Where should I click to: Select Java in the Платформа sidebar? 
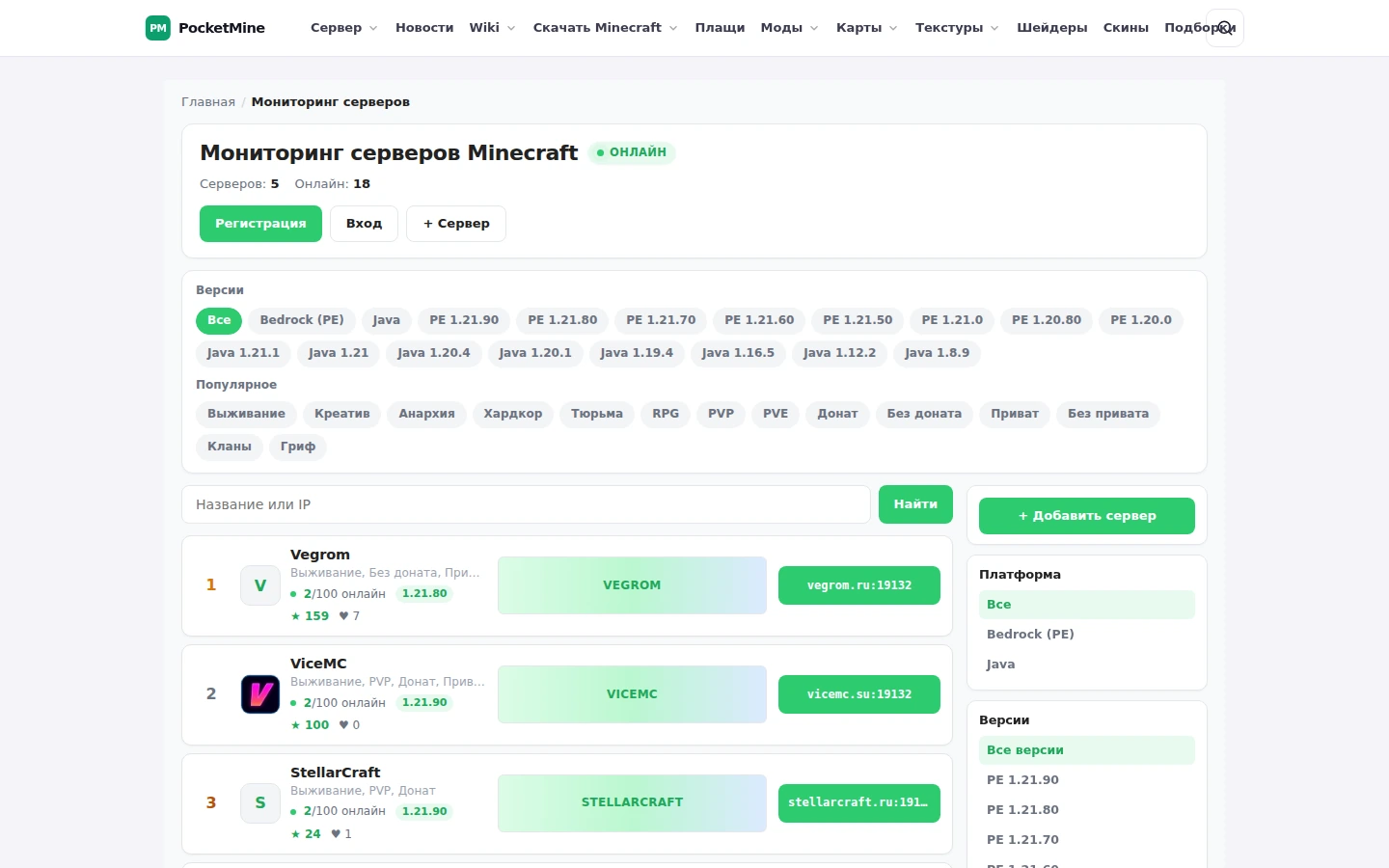pyautogui.click(x=1087, y=665)
